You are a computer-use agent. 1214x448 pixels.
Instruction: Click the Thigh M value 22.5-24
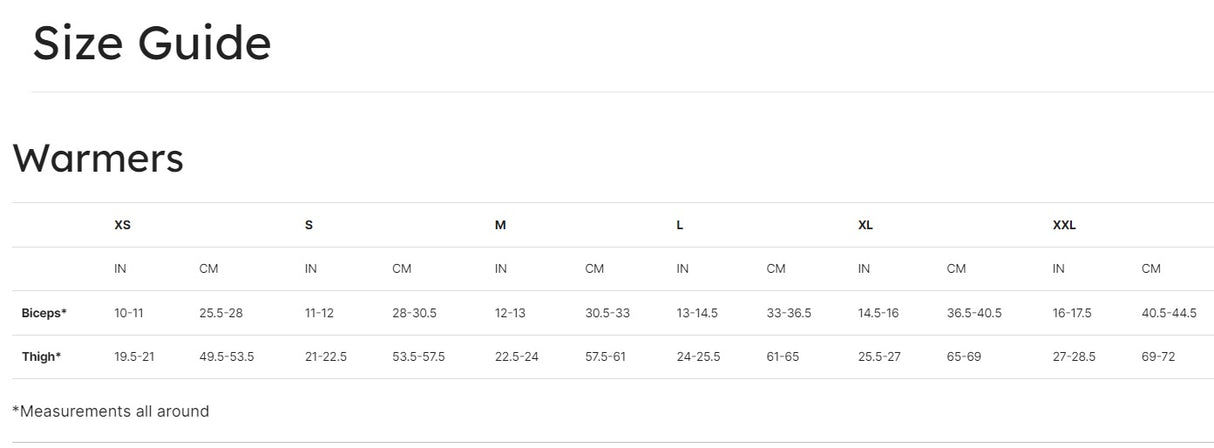(516, 357)
